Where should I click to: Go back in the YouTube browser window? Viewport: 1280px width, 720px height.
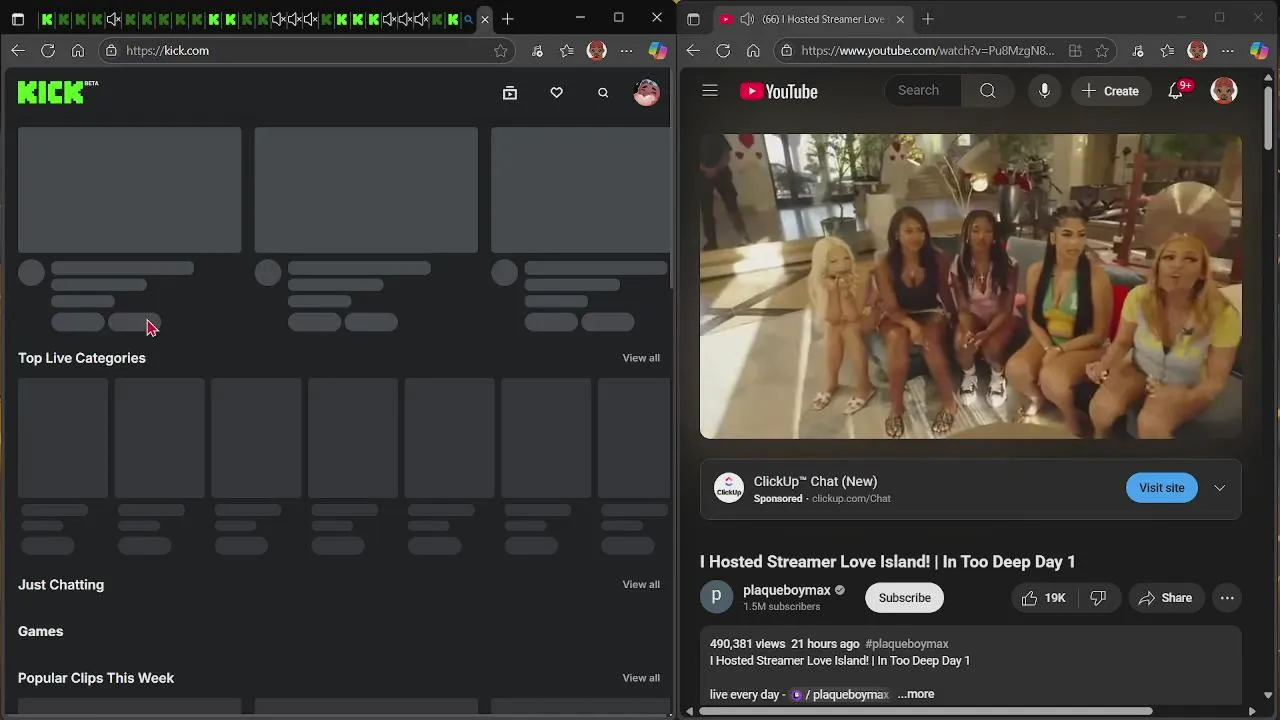[x=693, y=50]
